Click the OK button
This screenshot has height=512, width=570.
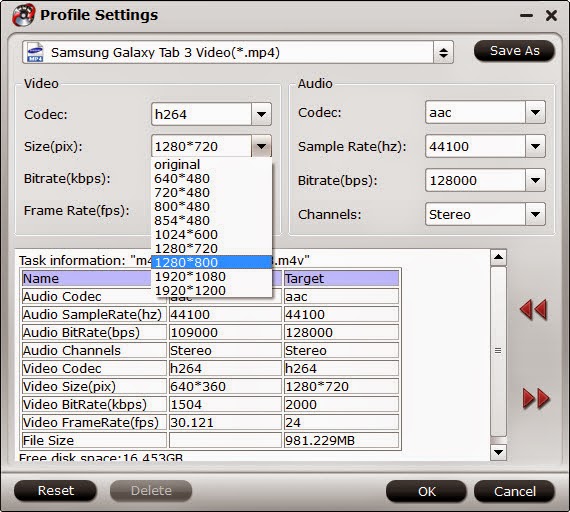click(x=426, y=491)
